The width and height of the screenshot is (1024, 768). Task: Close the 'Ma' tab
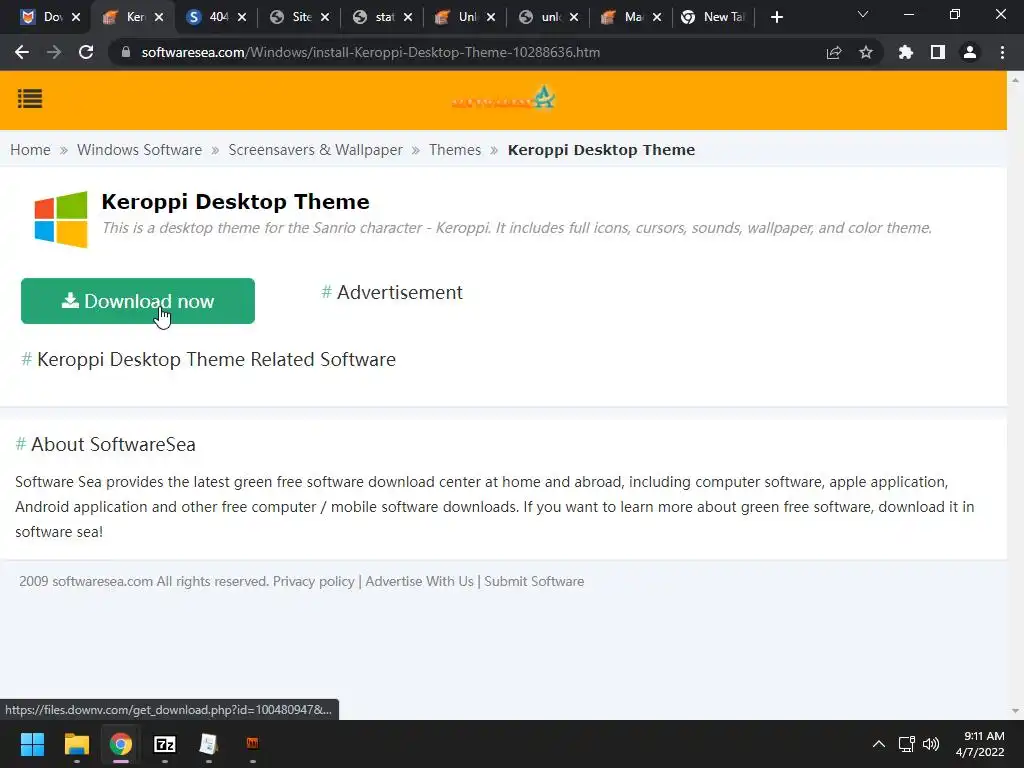click(x=657, y=17)
